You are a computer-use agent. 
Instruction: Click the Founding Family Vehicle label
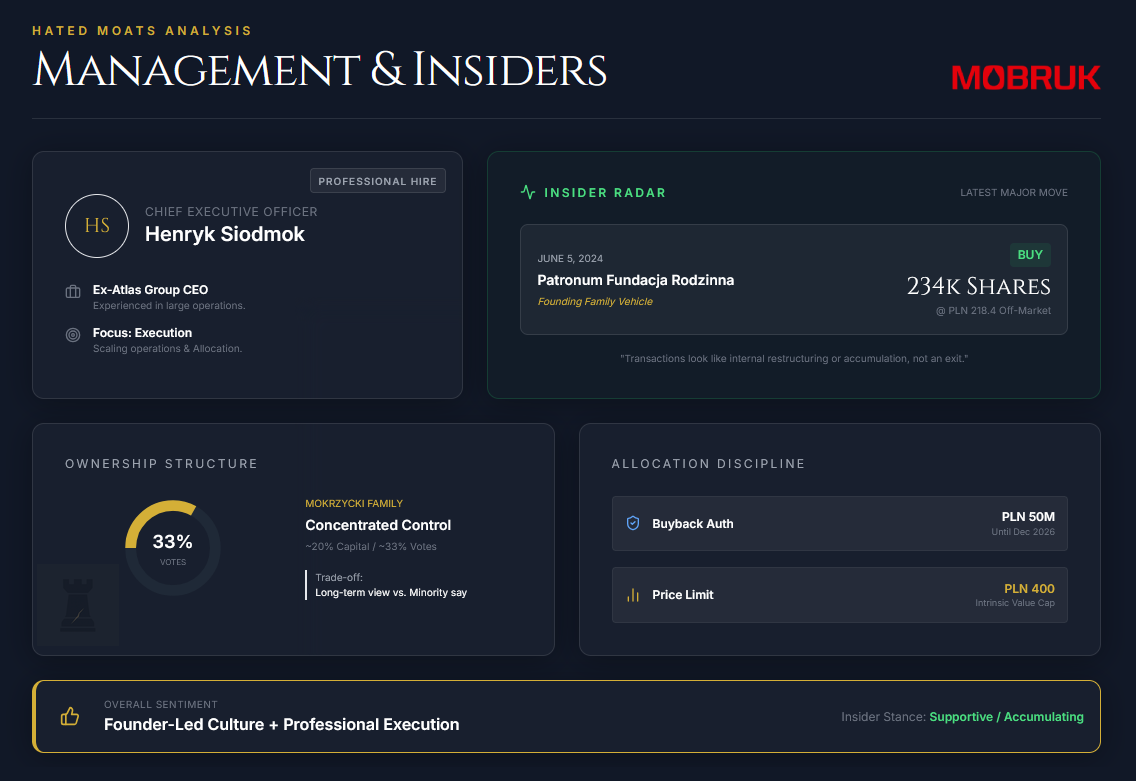coord(595,301)
